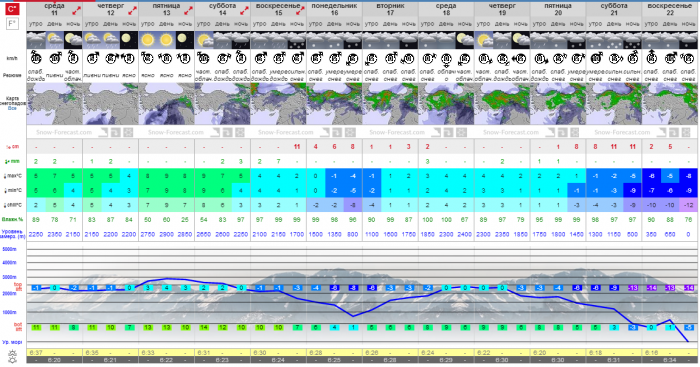
Task: Expand hourly detail for четверг 12
Action: 133,10
